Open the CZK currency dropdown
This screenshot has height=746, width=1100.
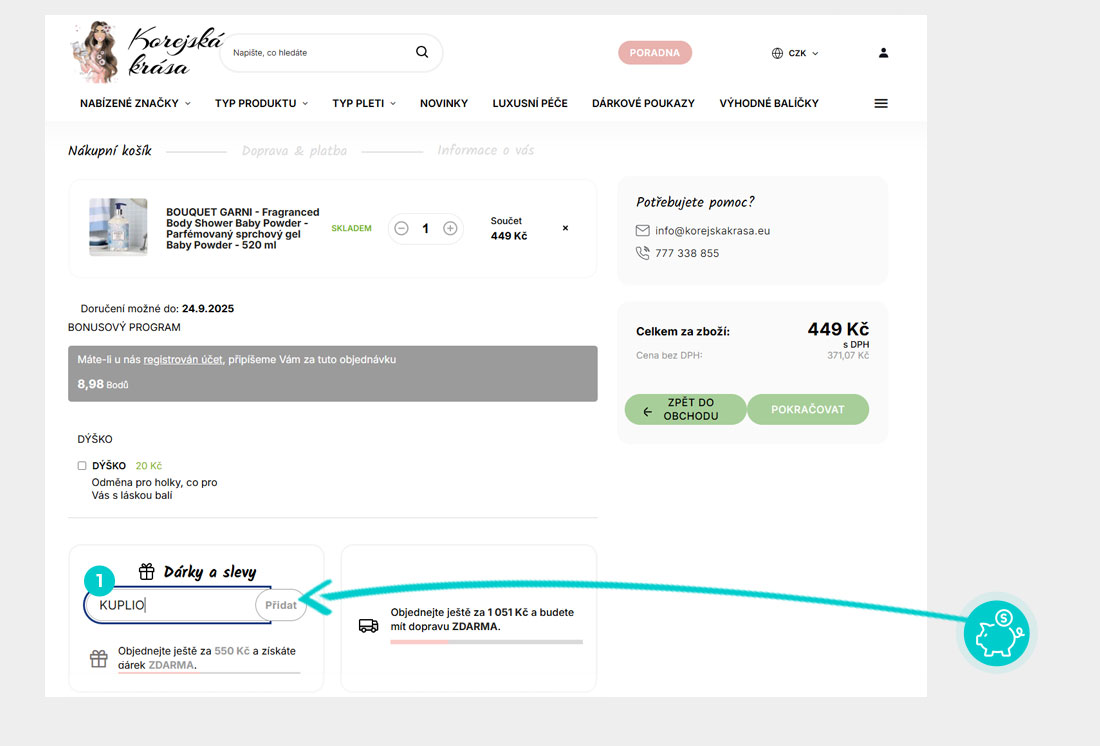coord(796,53)
